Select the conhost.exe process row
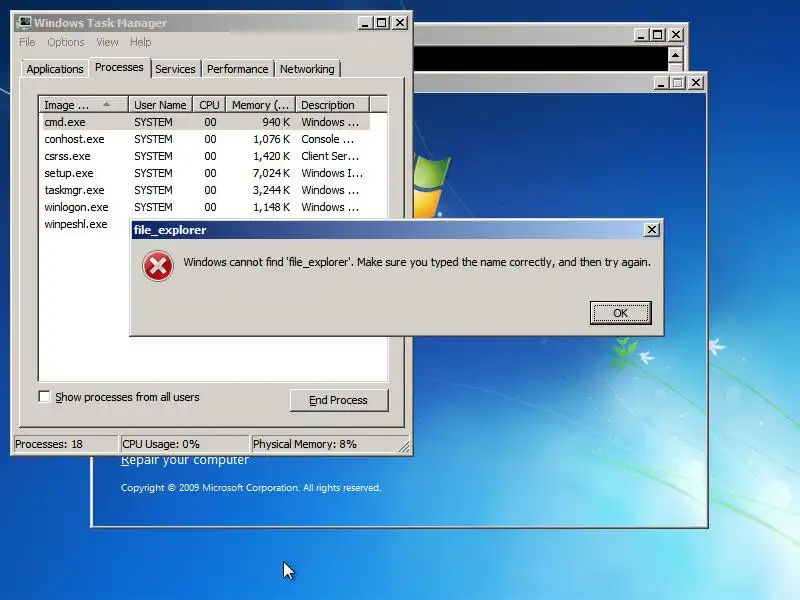The height and width of the screenshot is (600, 800). click(x=206, y=139)
